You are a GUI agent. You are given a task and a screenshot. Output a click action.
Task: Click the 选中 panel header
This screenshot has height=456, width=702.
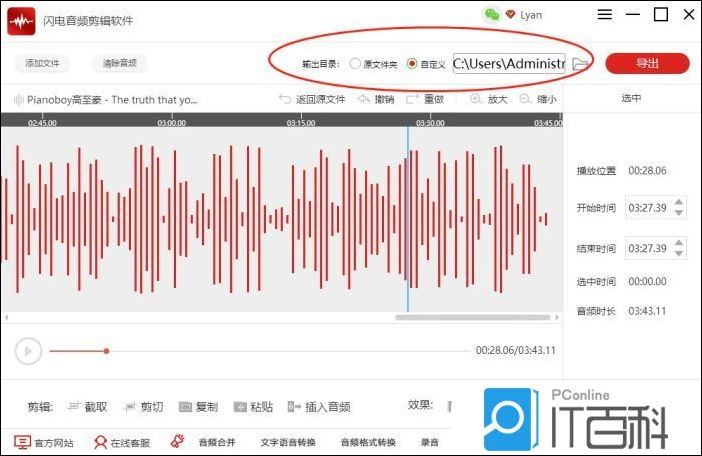(631, 98)
